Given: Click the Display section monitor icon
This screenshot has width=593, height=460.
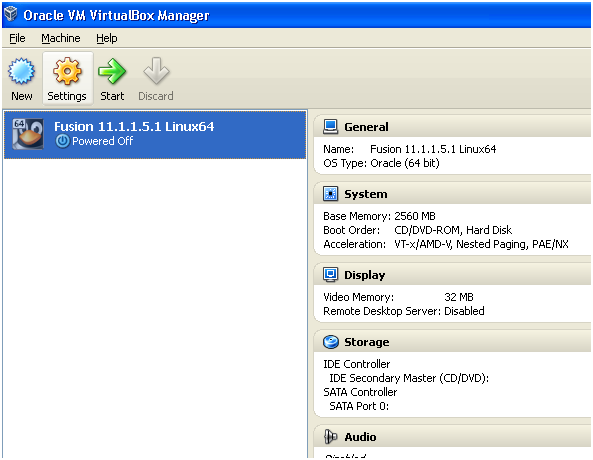Looking at the screenshot, I should pos(330,275).
